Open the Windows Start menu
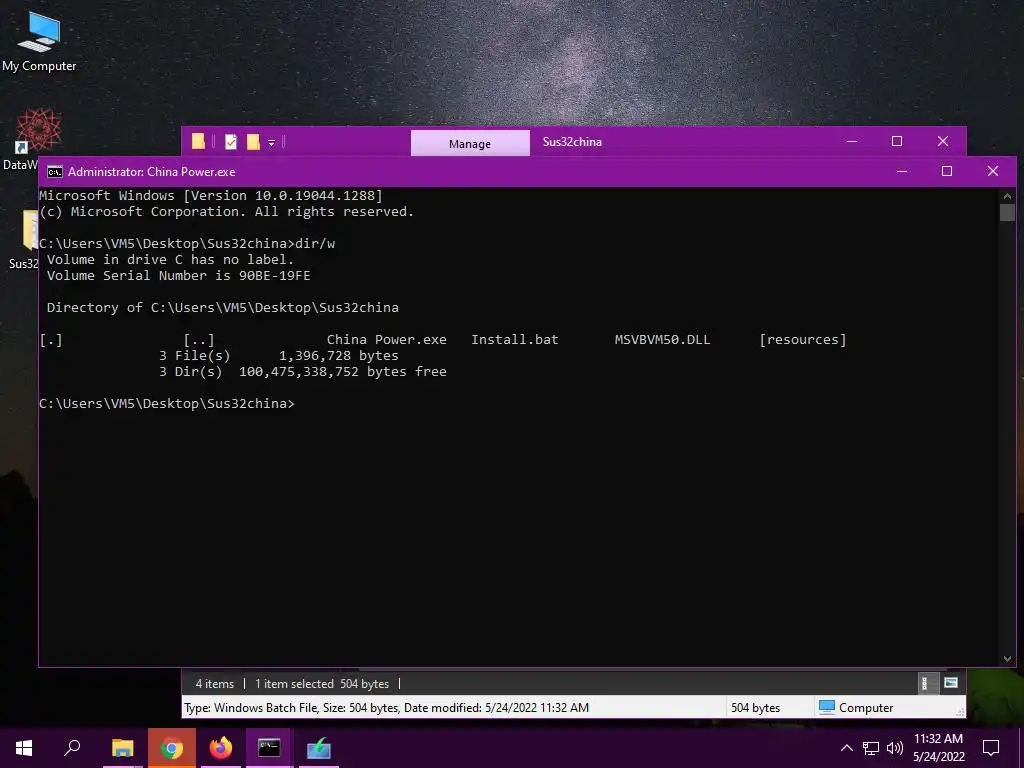The image size is (1024, 768). (x=24, y=748)
